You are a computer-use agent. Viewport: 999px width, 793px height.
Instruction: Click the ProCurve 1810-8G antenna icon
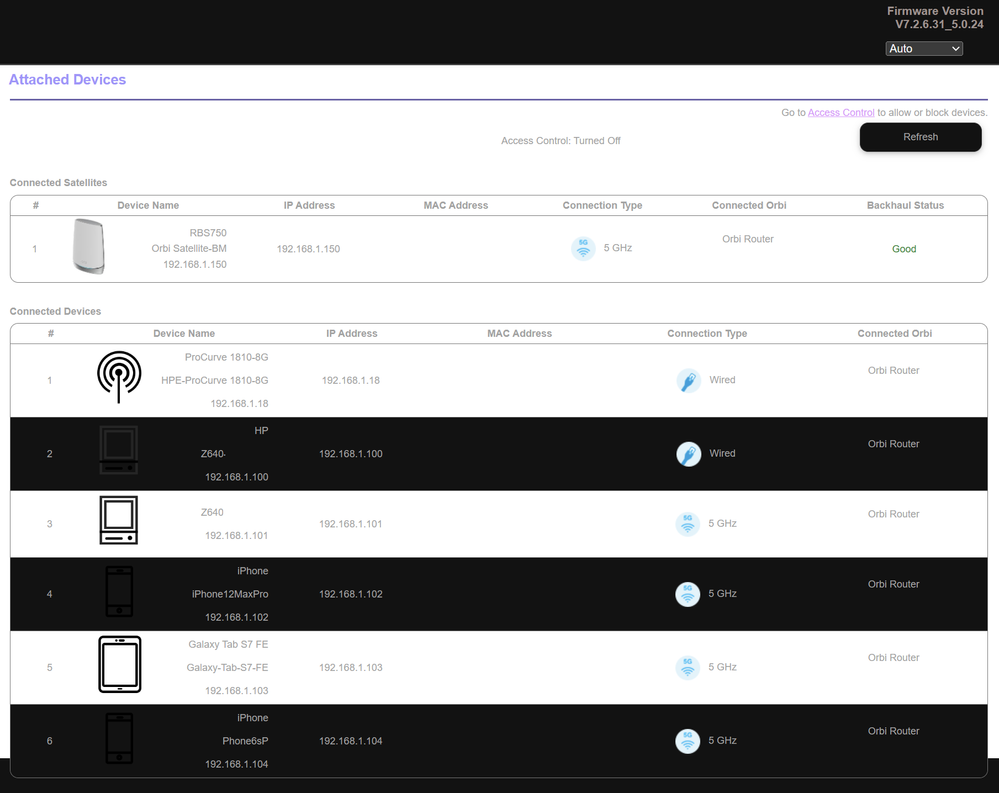click(x=118, y=377)
